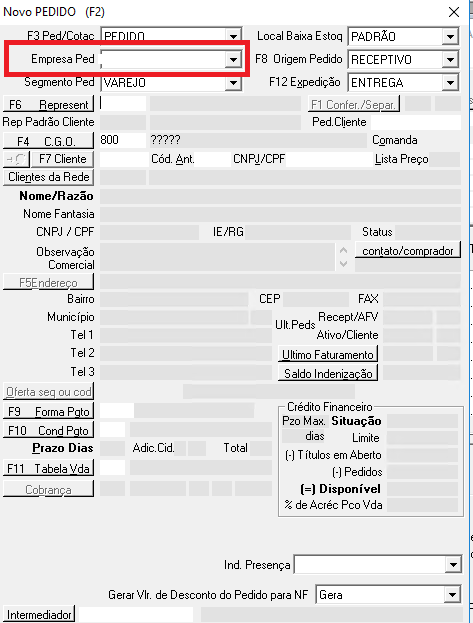Click the Lista Preço label

(401, 159)
